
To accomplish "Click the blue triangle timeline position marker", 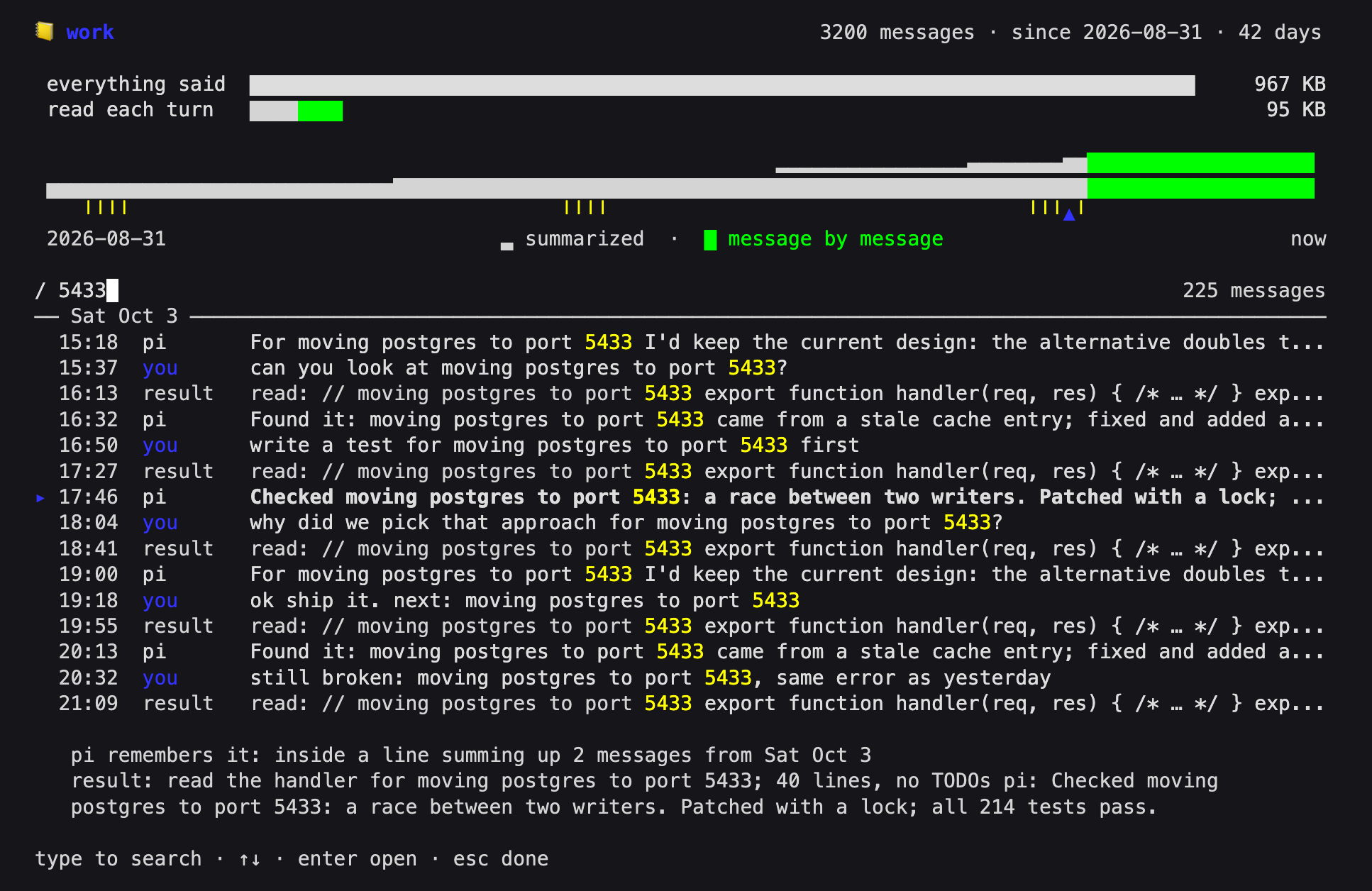I will pos(1069,215).
